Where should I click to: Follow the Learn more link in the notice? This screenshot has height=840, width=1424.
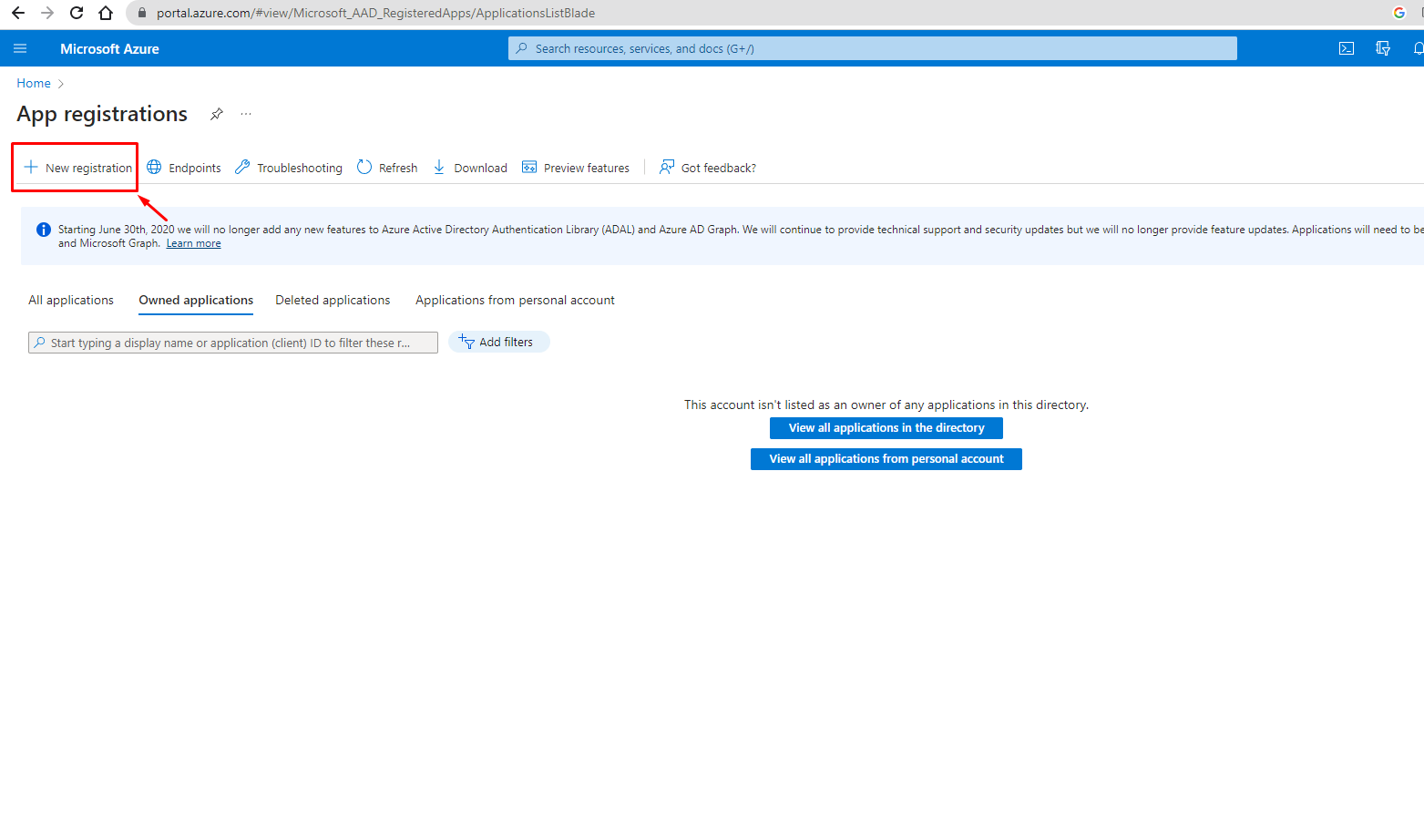pyautogui.click(x=193, y=243)
